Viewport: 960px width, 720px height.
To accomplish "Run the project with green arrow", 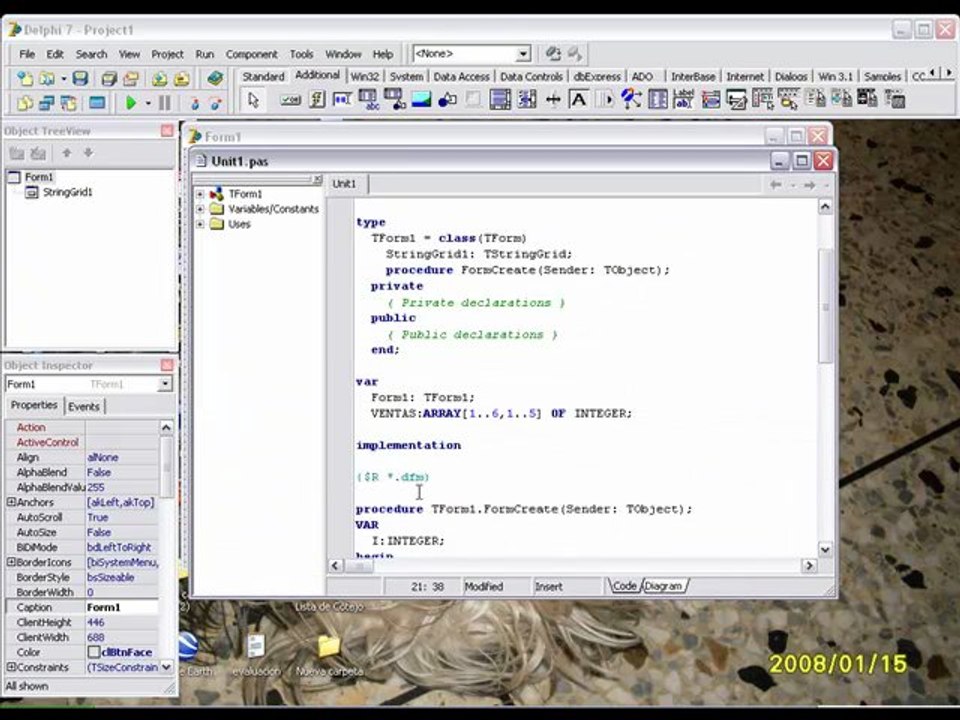I will pyautogui.click(x=130, y=103).
